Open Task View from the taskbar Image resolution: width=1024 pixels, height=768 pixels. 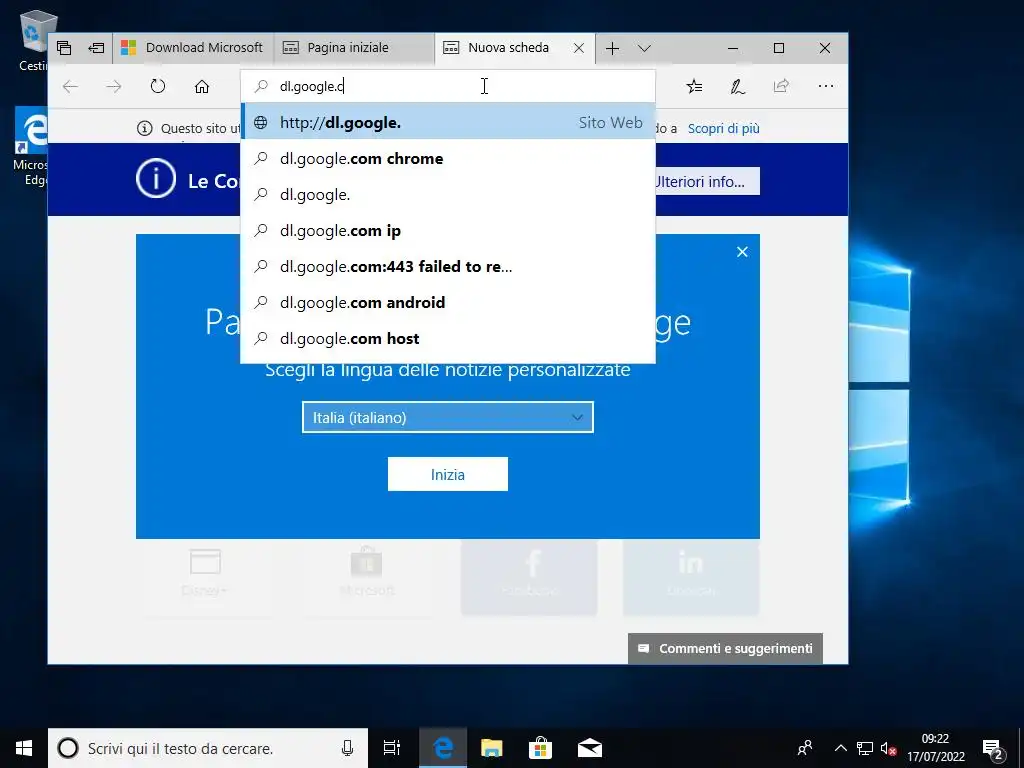pos(392,748)
